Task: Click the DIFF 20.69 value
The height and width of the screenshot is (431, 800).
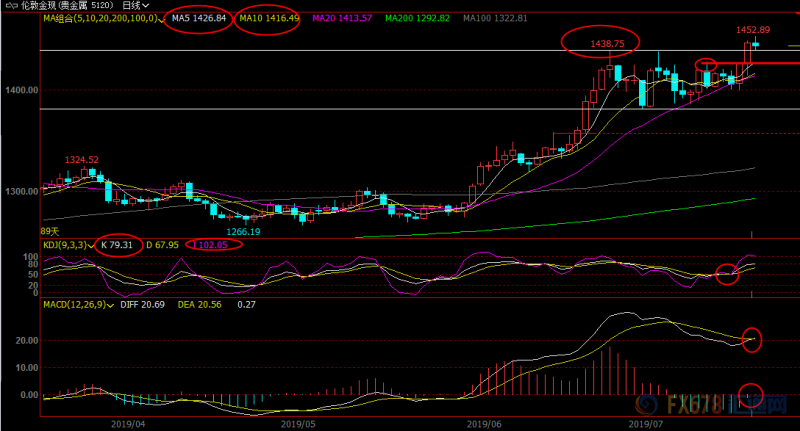Action: coord(142,305)
